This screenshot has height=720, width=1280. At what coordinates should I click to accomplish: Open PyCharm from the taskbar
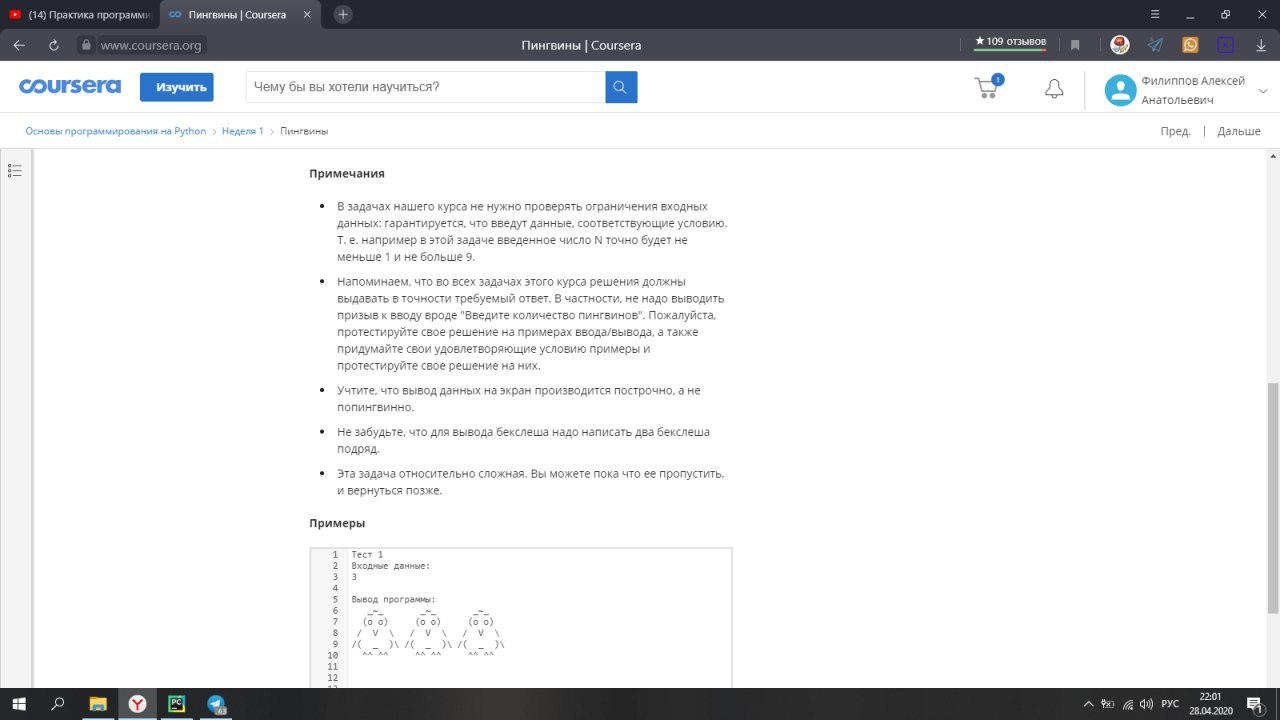tap(176, 704)
